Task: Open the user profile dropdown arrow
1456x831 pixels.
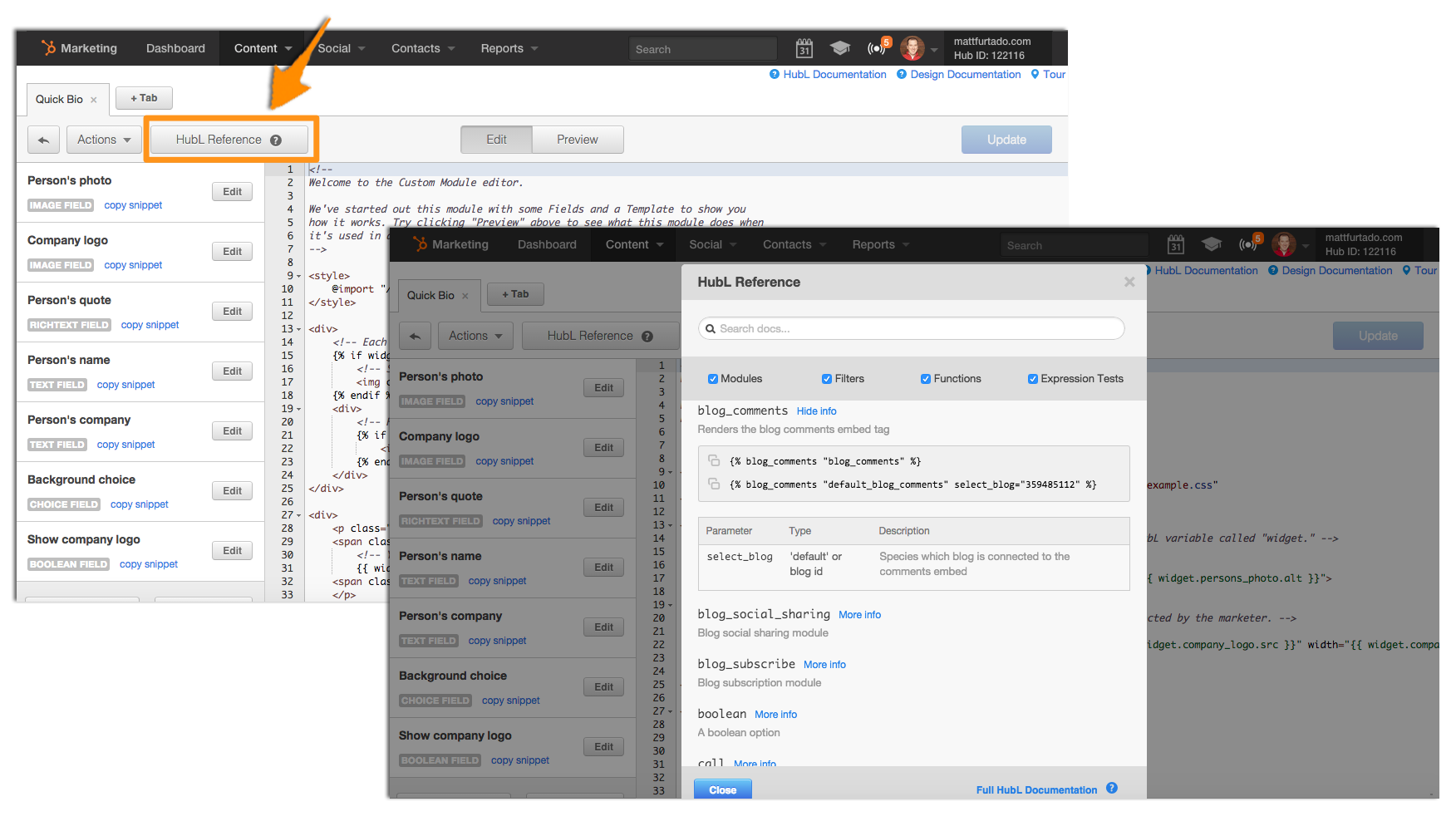Action: point(934,48)
